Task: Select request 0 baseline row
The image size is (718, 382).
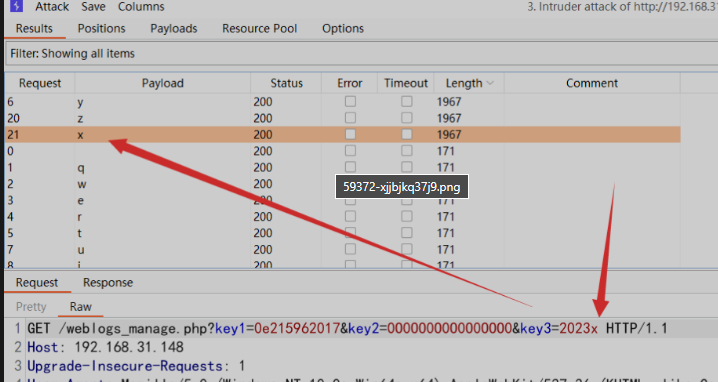Action: (x=343, y=151)
